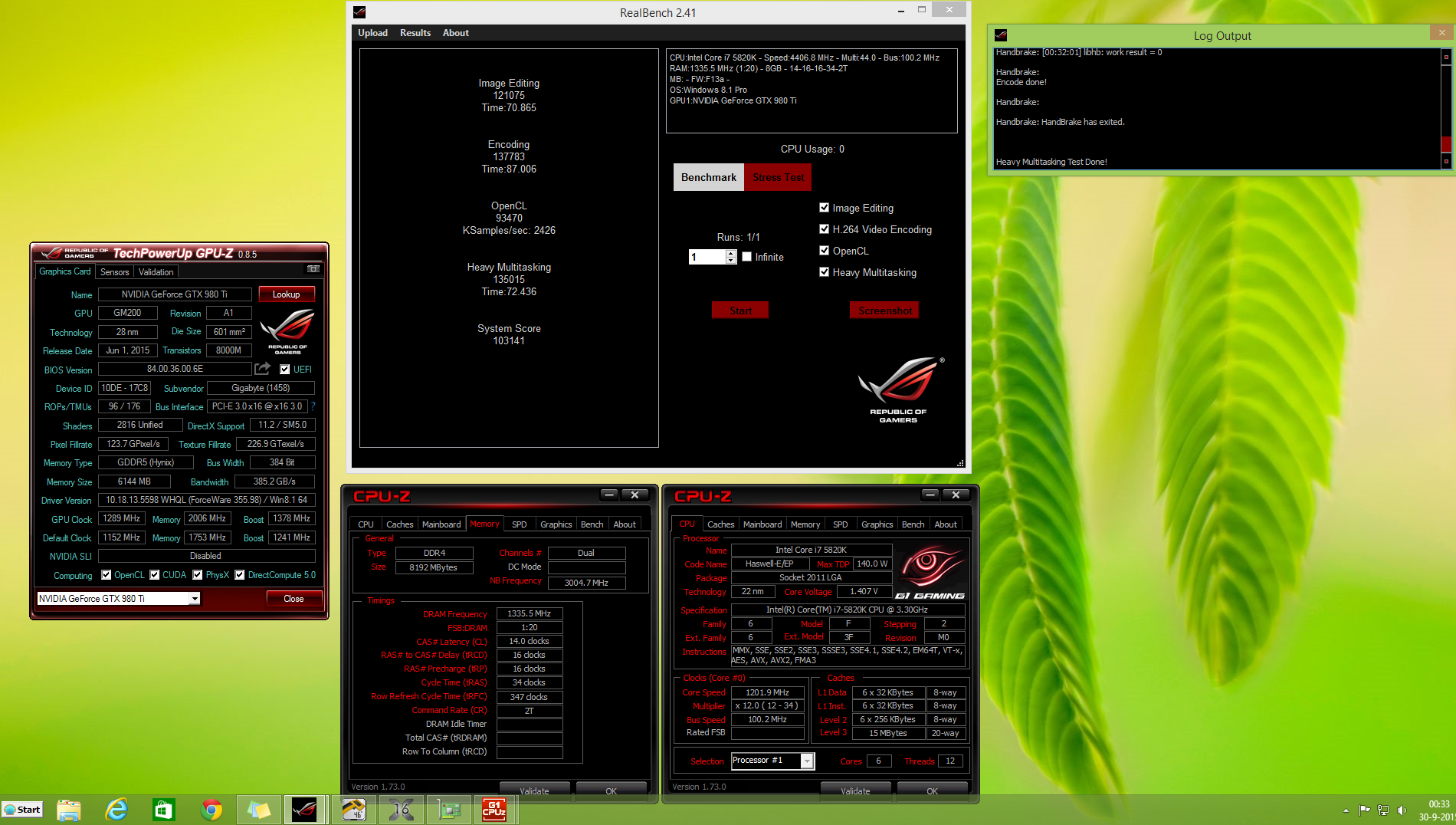Click the Log Output scrollbar down arrow
This screenshot has height=825, width=1456.
1446,161
